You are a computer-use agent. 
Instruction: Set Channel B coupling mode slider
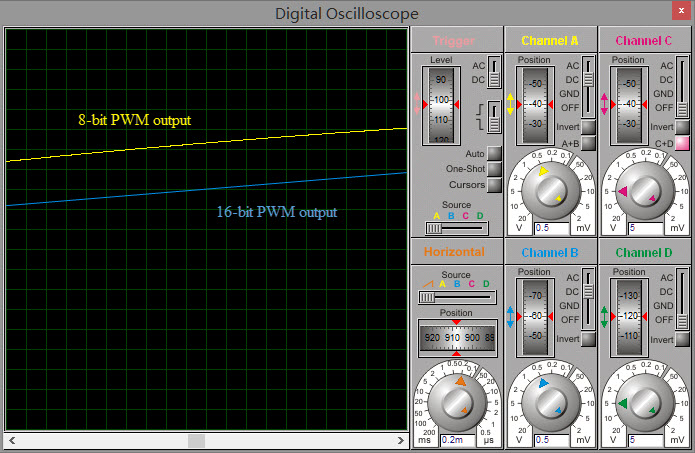click(588, 298)
